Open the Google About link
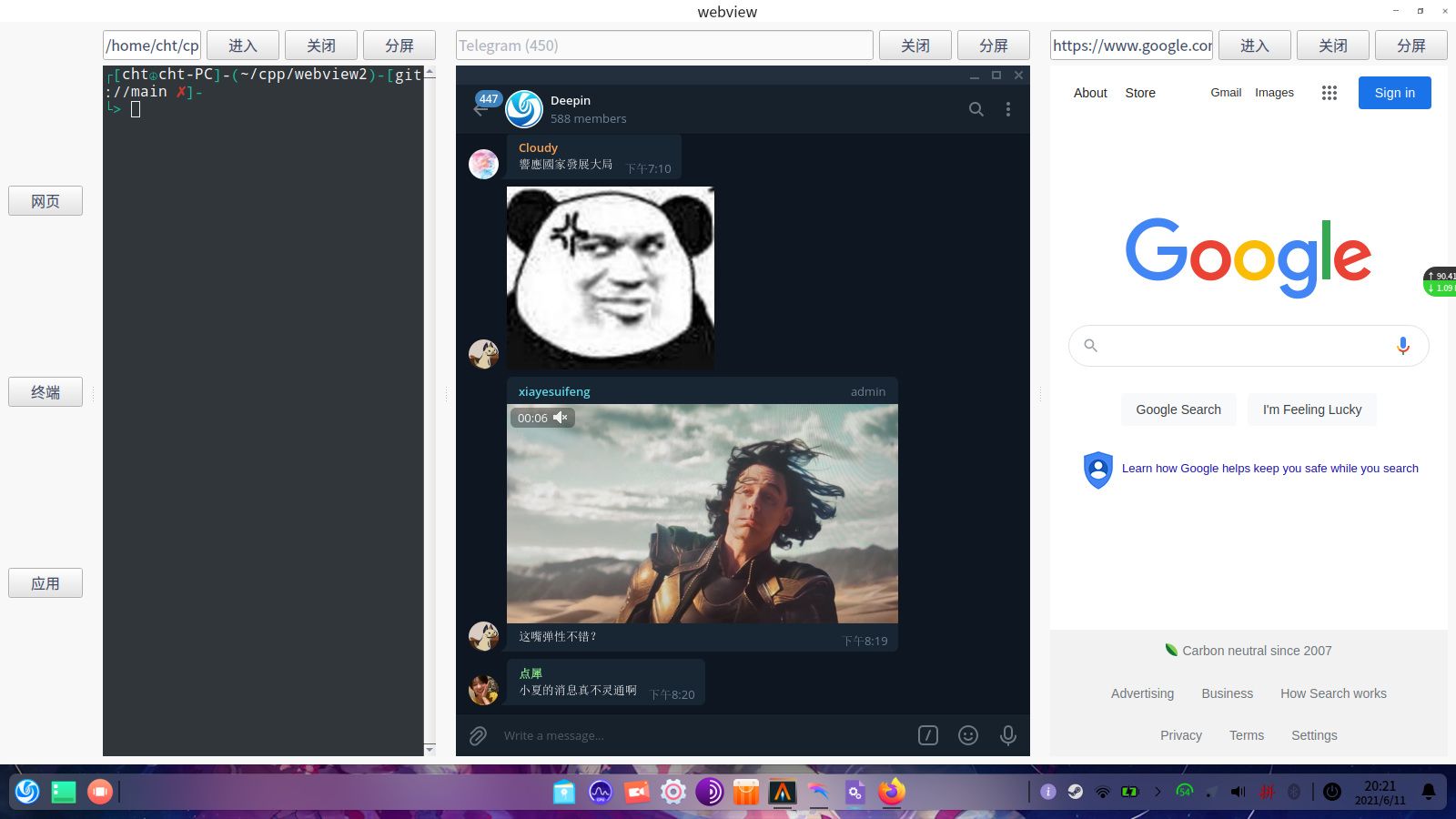 coord(1090,93)
